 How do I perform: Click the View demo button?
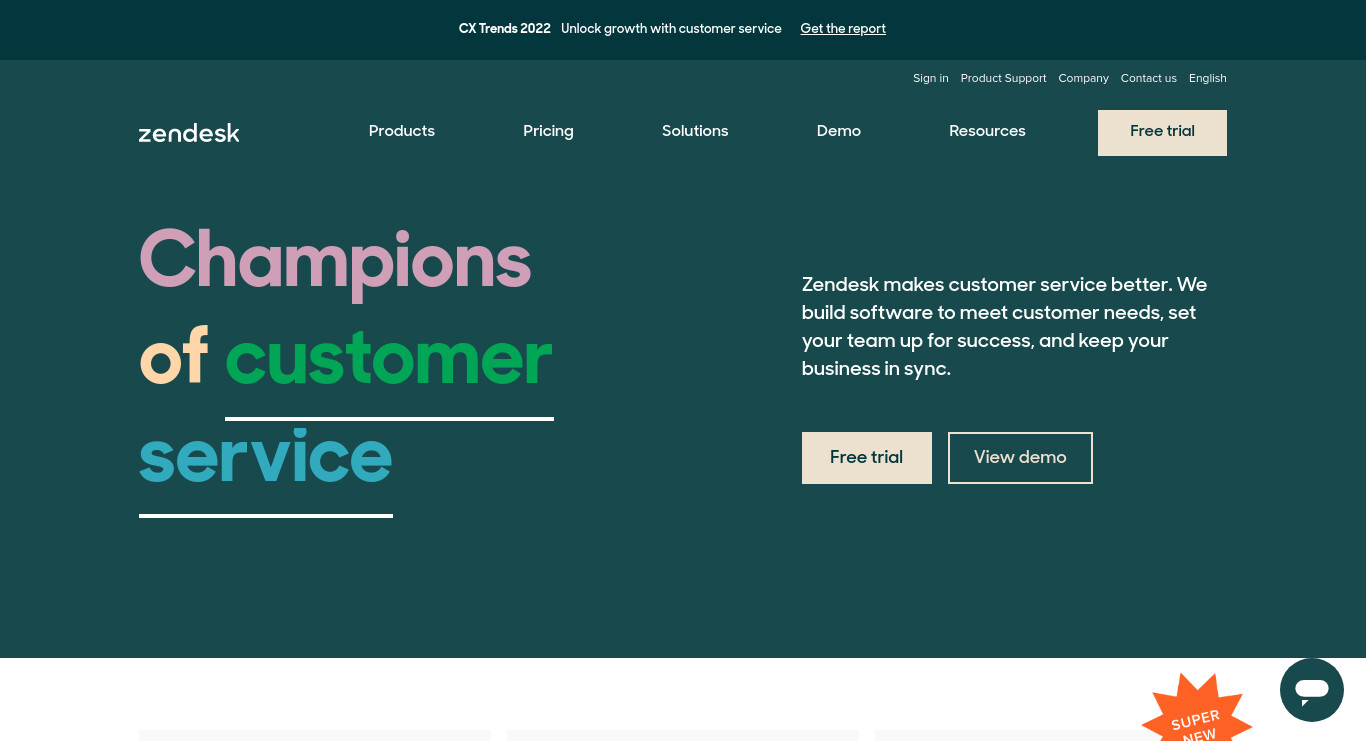click(x=1020, y=458)
